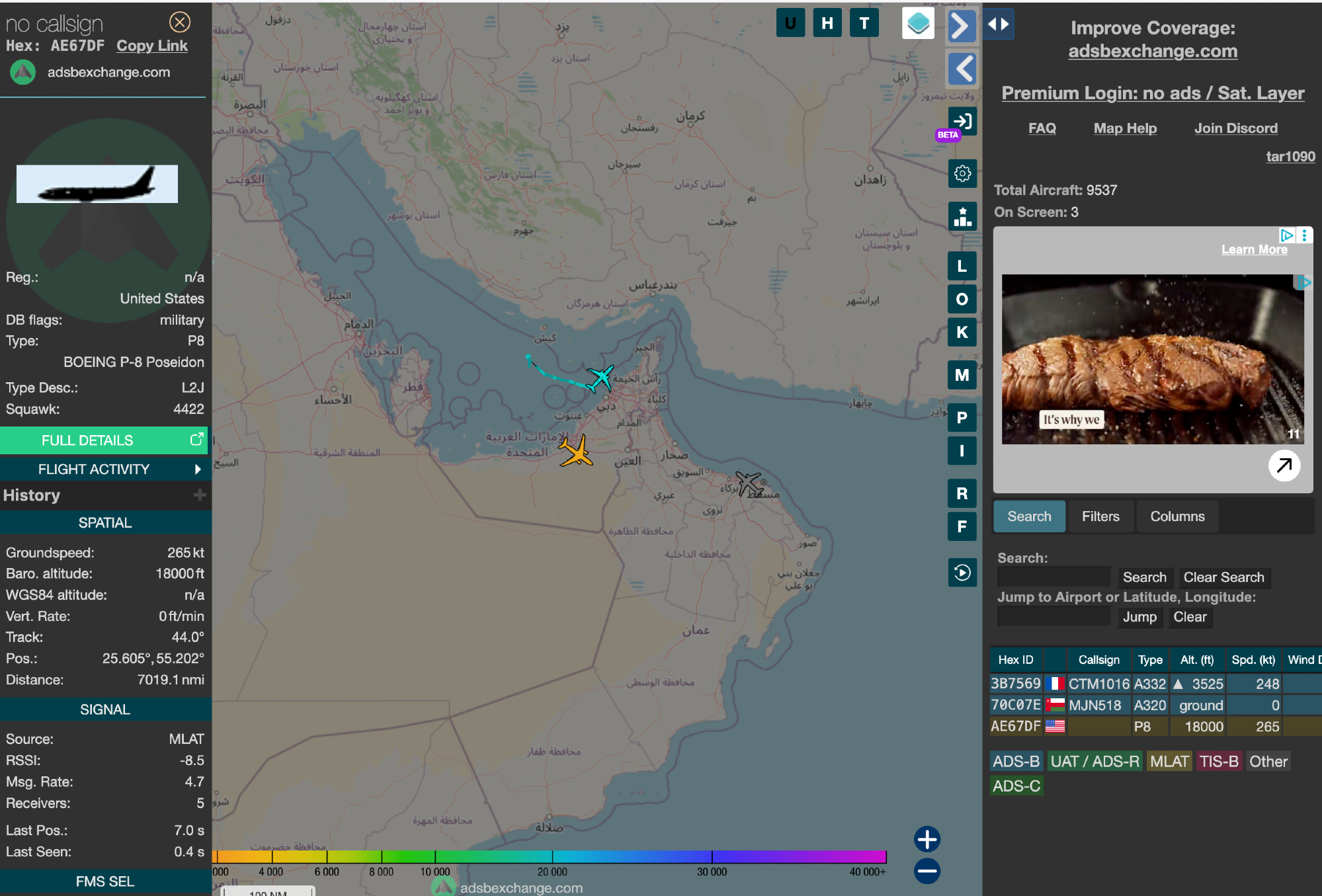Close the selected aircraft info panel
This screenshot has width=1322, height=896.
click(x=180, y=22)
